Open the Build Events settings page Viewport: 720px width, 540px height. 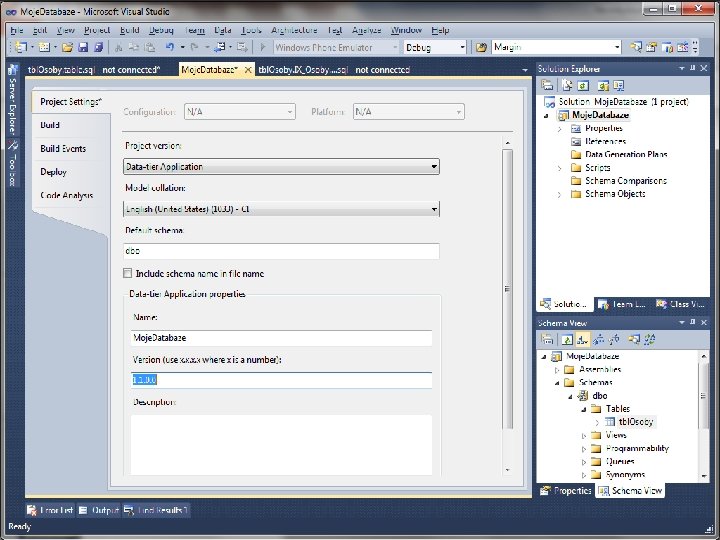click(63, 148)
